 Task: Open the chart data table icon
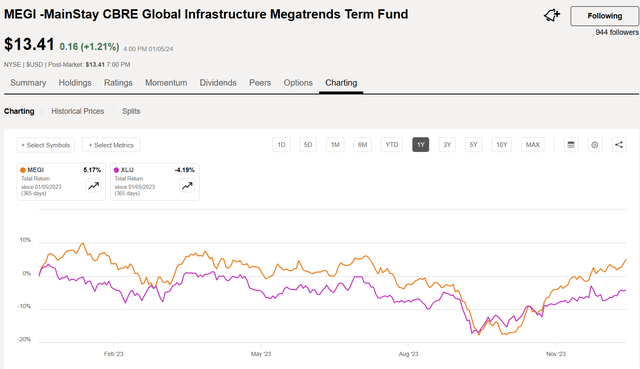click(571, 144)
